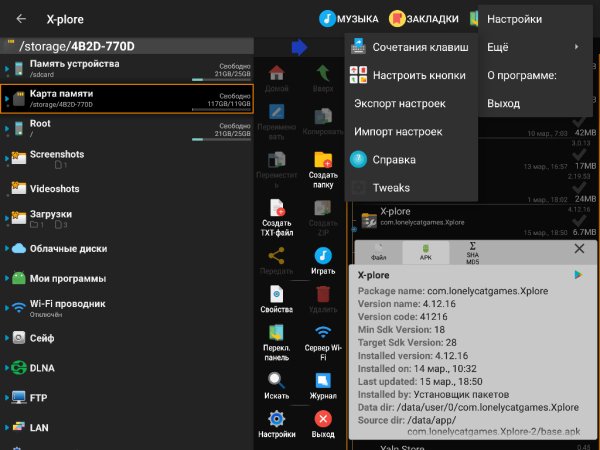Open the Журнал tool
Screen dimensions: 600x450
323,386
